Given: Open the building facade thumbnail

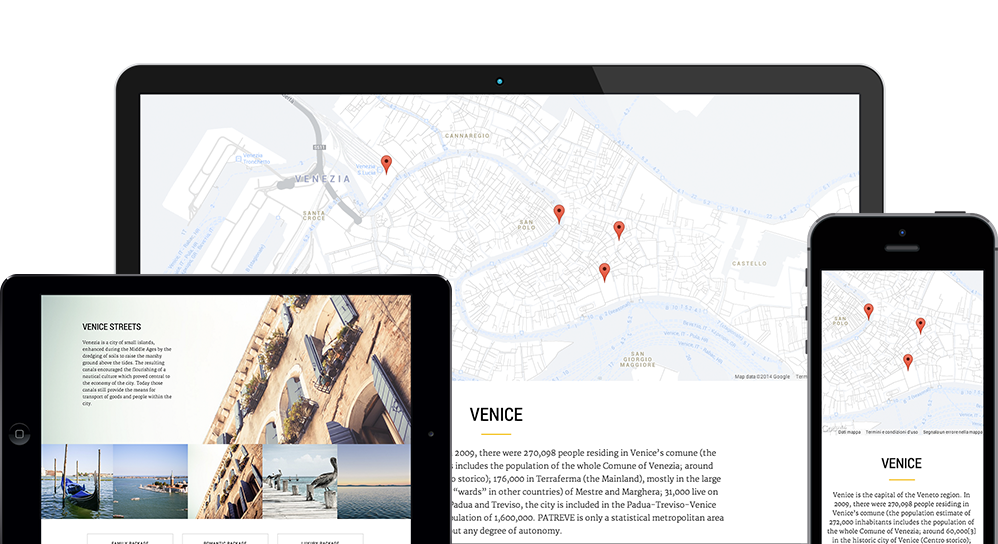Looking at the screenshot, I should (225, 481).
